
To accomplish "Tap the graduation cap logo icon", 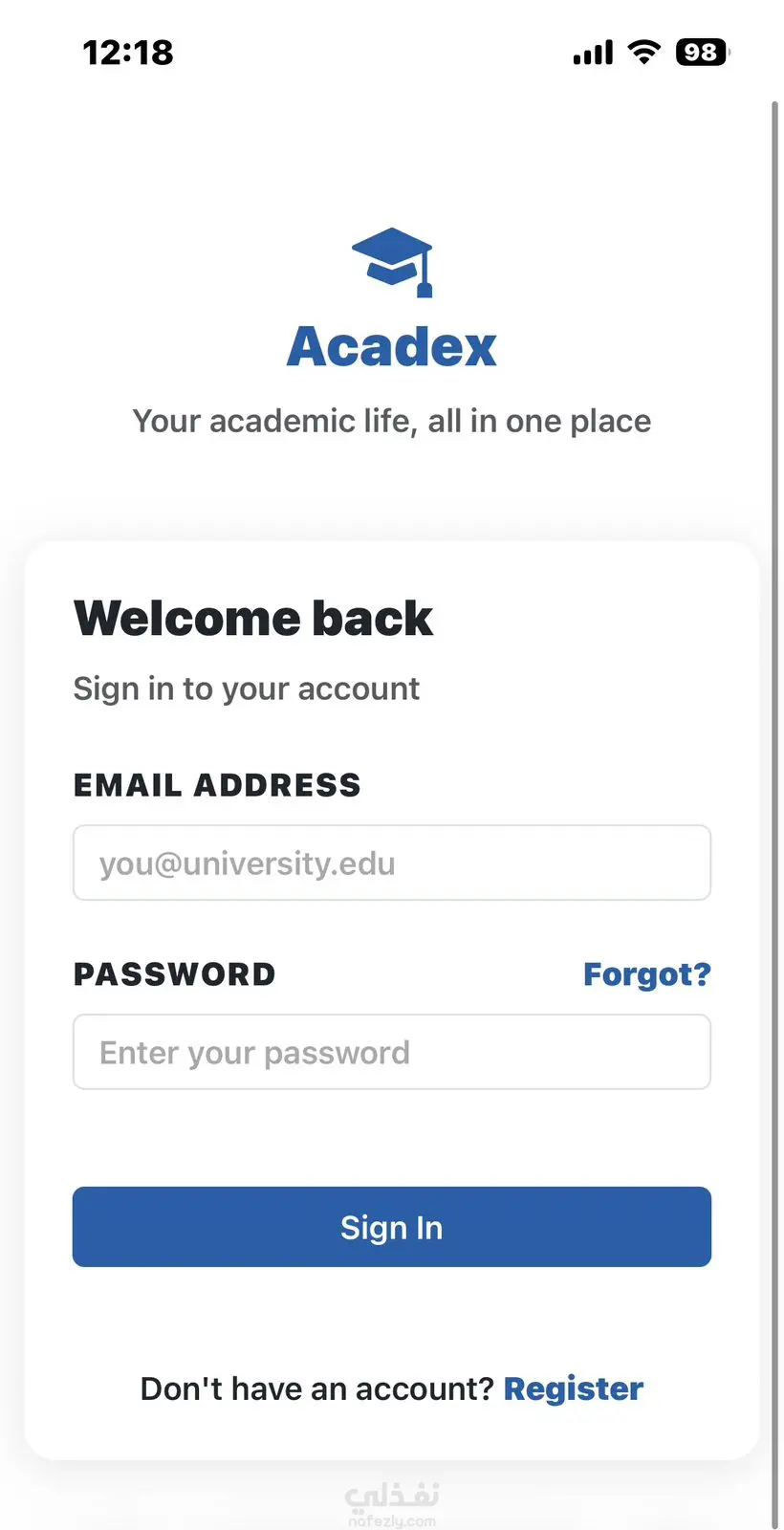I will click(393, 261).
